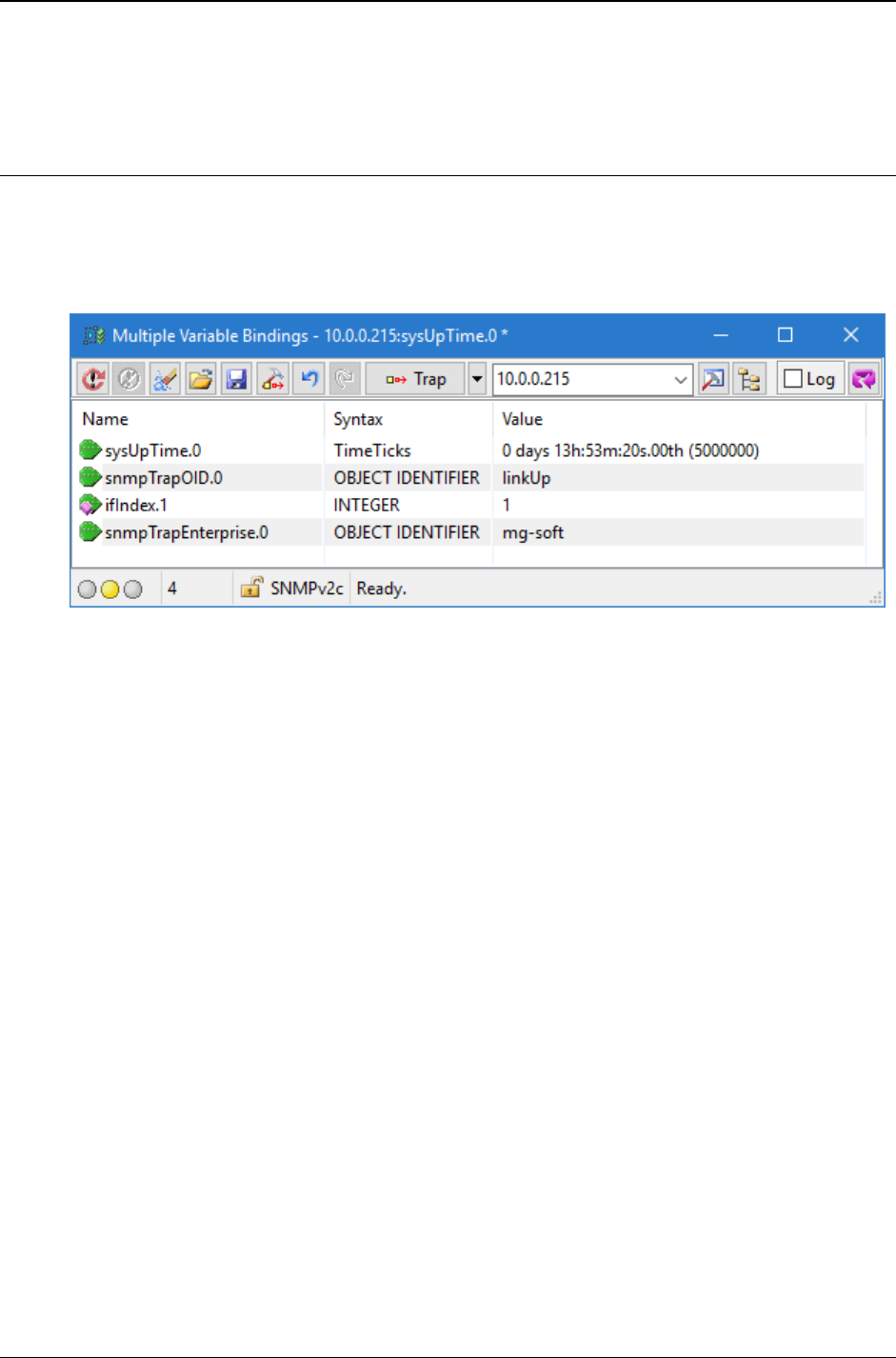The image size is (896, 1358).
Task: Click the purple icon at the toolbar's end
Action: pos(864,379)
